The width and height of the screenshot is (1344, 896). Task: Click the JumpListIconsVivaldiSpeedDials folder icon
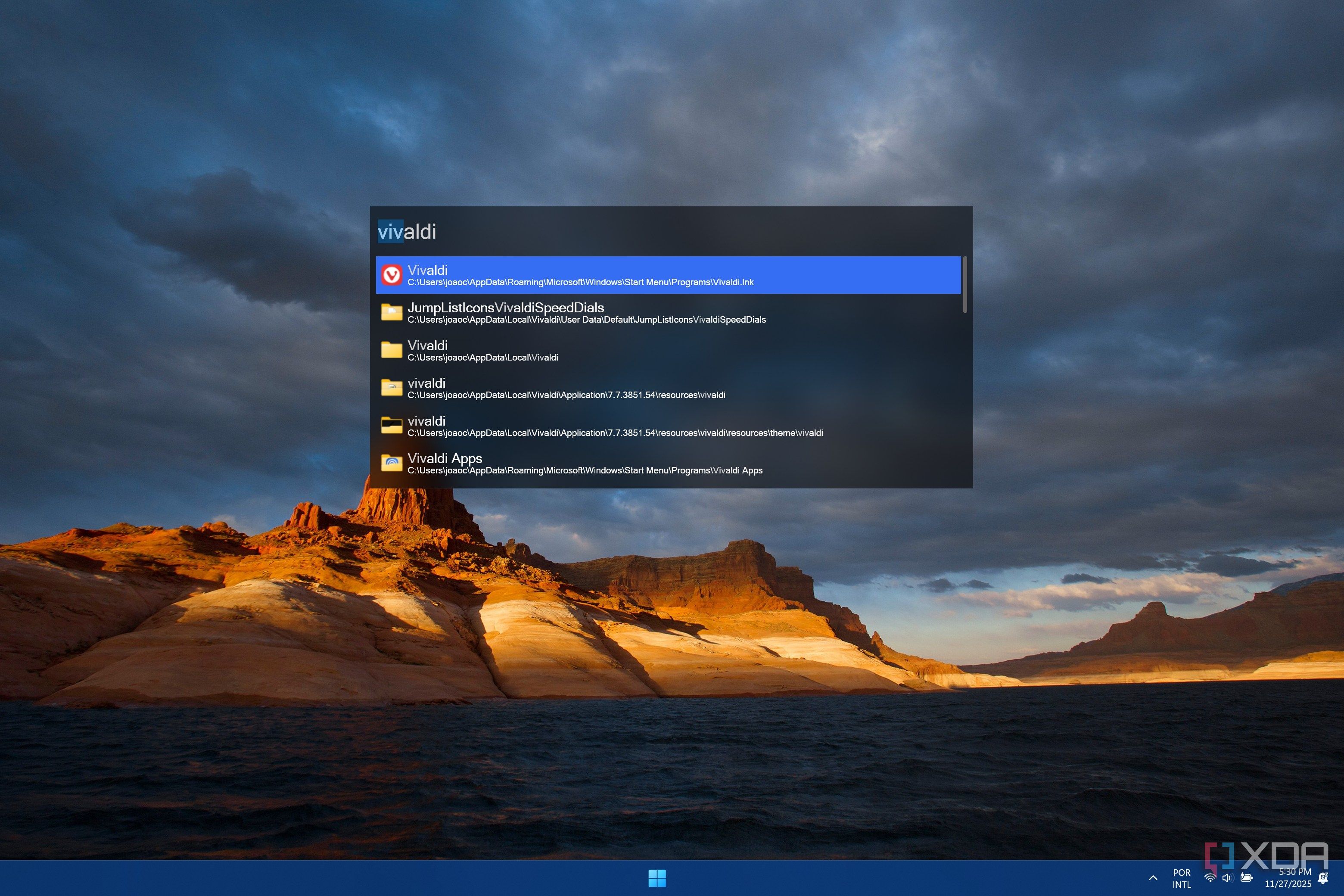coord(392,312)
